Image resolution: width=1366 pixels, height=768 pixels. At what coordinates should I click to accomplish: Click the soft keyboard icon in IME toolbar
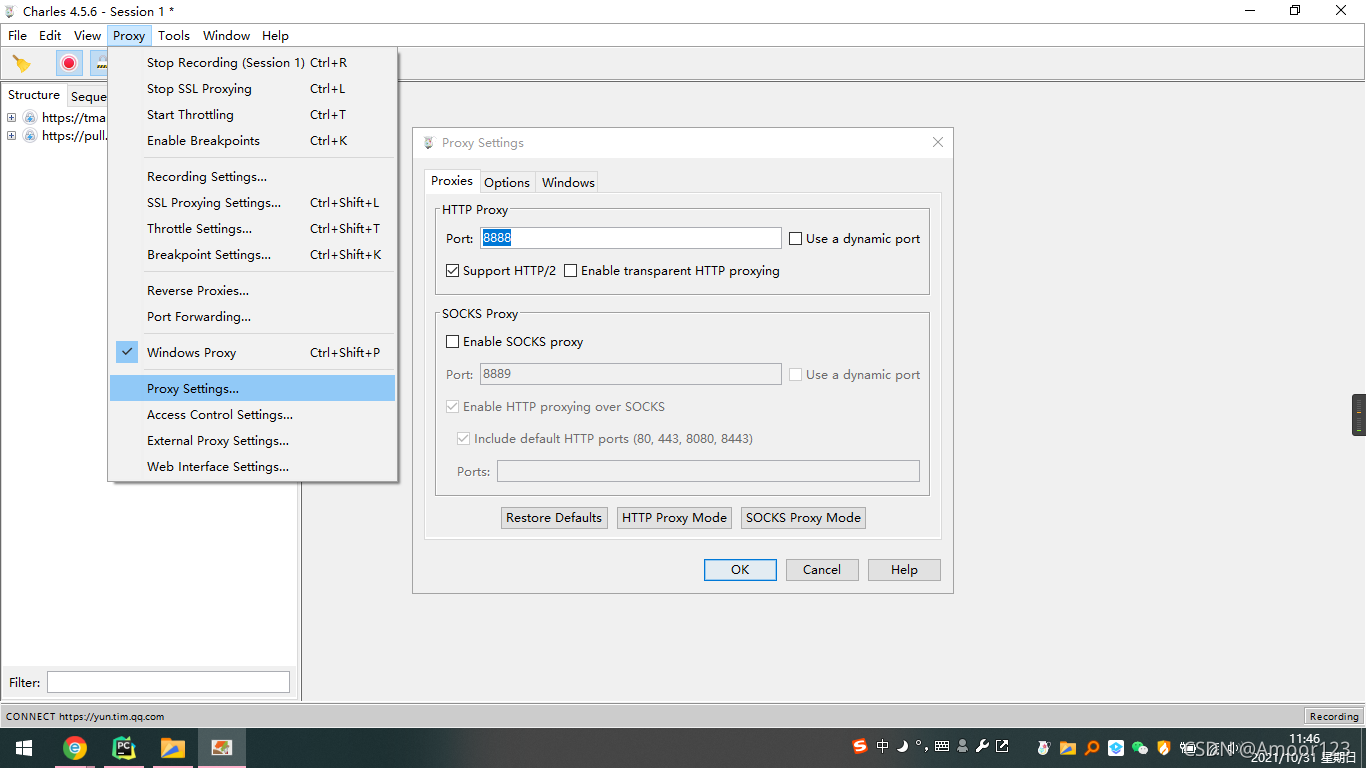[942, 746]
